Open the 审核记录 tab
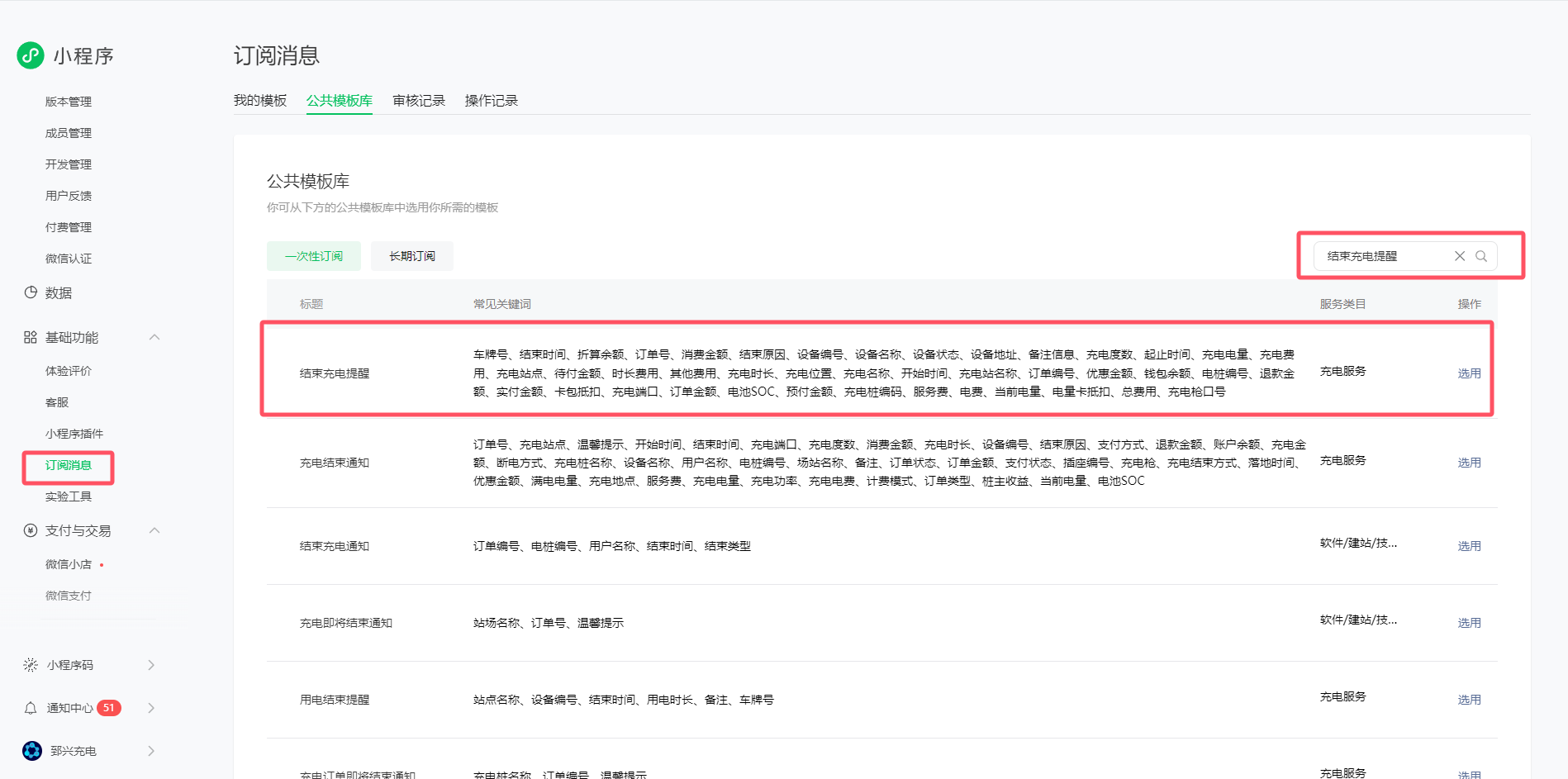 click(419, 101)
